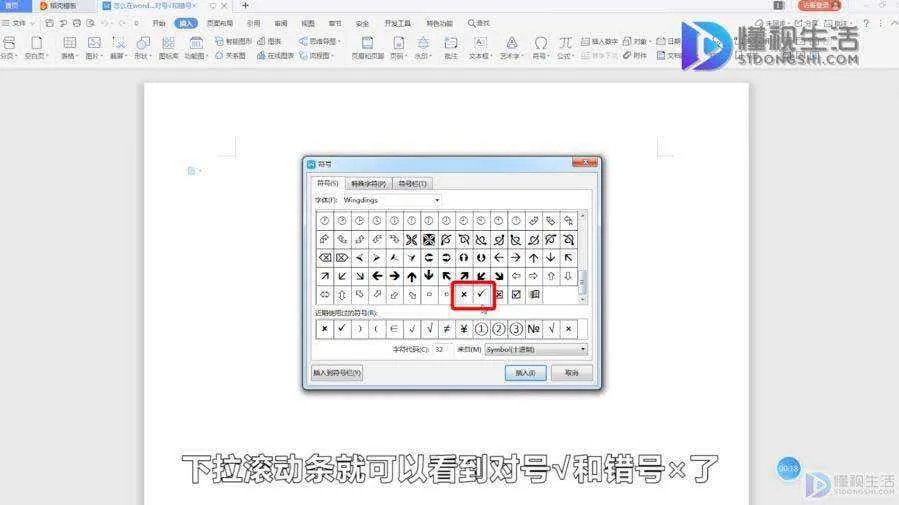
Task: Pick the bold left arrow symbol
Action: [x=377, y=276]
